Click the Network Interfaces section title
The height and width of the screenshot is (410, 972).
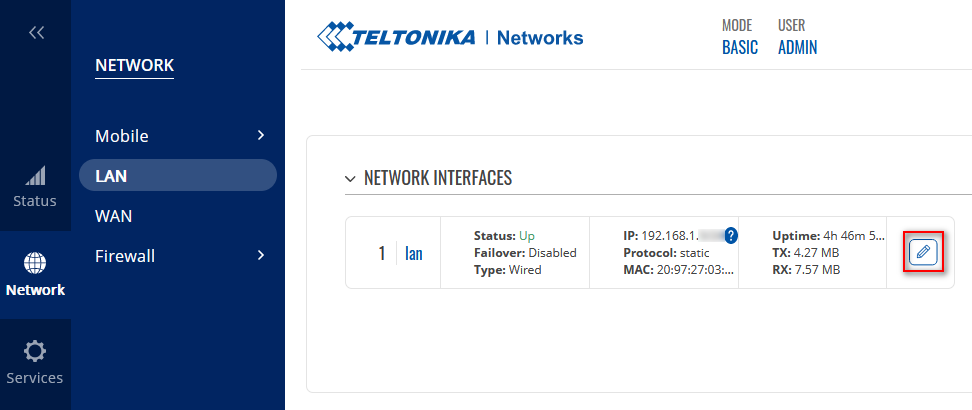pos(438,179)
